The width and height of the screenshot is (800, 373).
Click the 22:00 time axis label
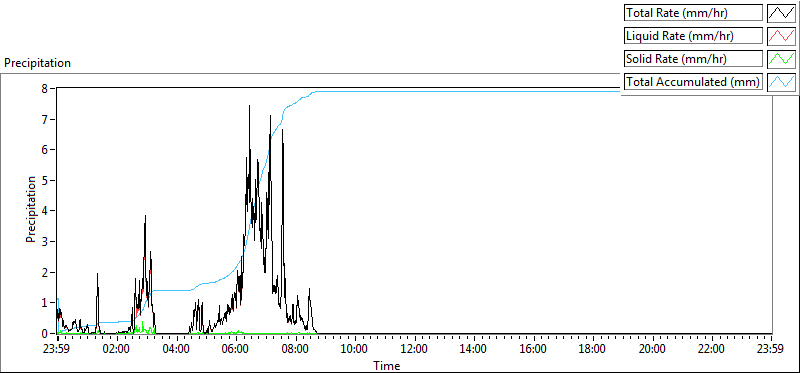pos(712,350)
